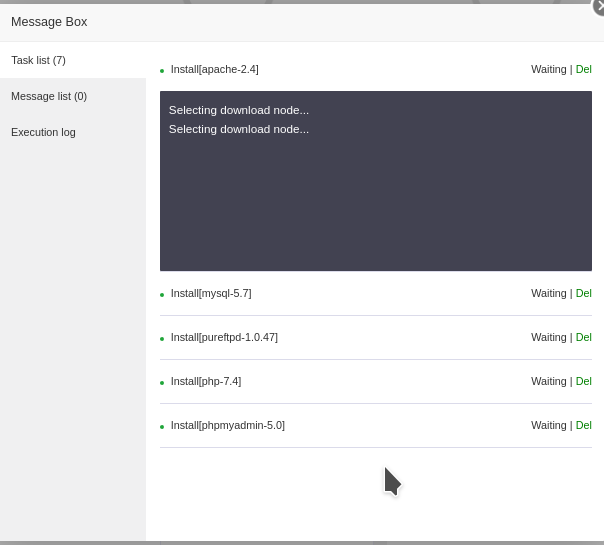Open the Execution log tab
Screen dimensions: 604x545
73,132
